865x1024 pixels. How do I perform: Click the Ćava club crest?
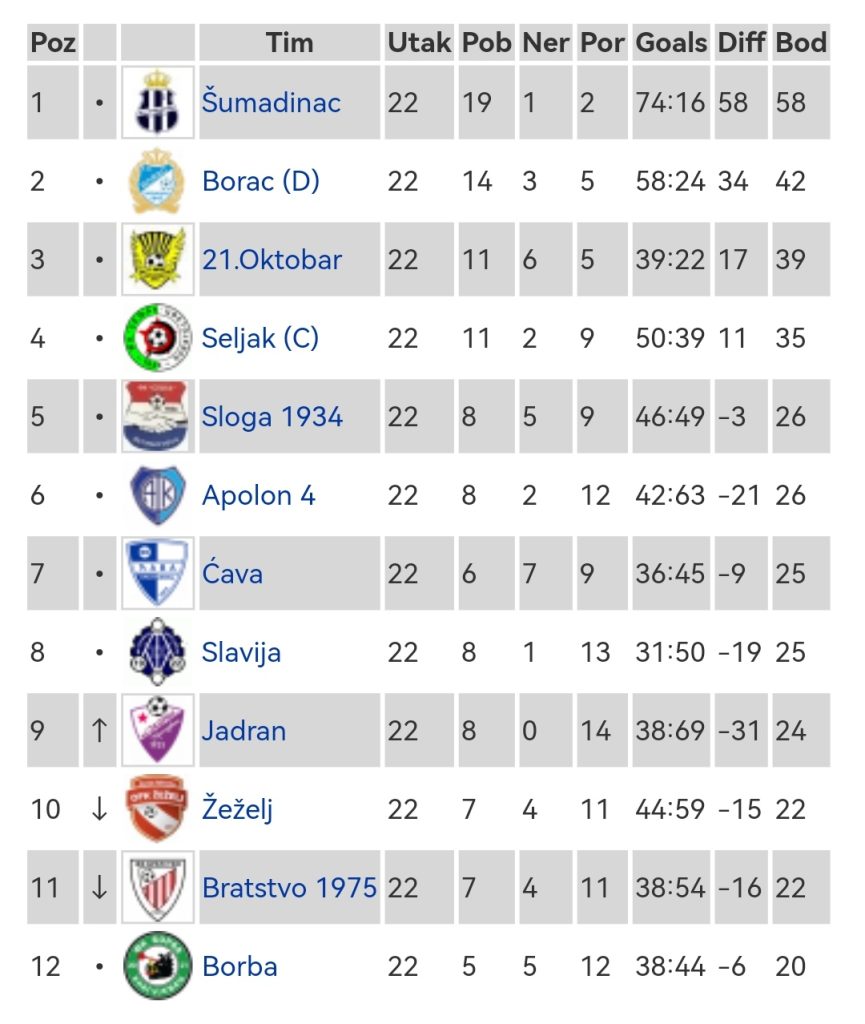point(158,573)
